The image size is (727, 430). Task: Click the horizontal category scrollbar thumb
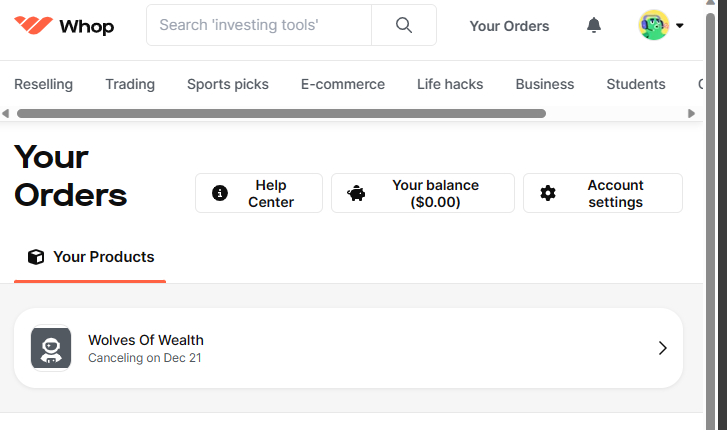[281, 113]
